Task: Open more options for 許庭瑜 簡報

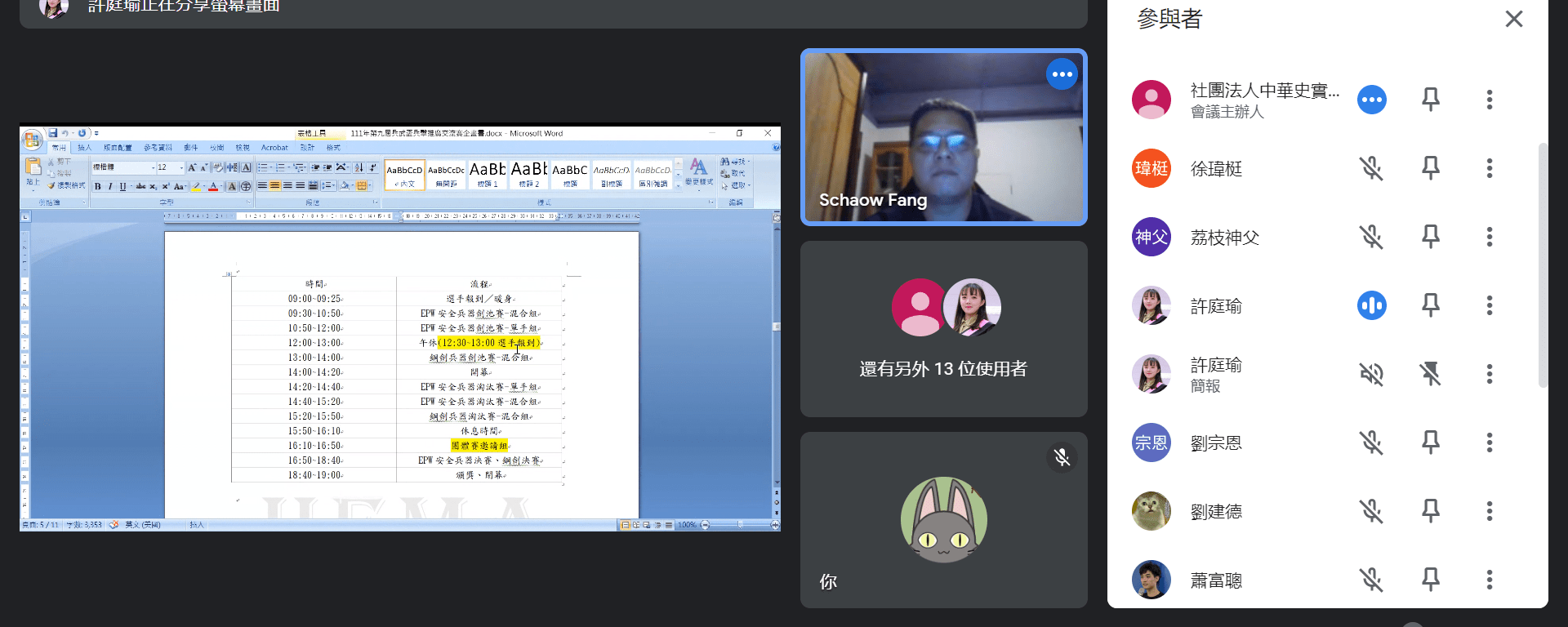Action: click(x=1489, y=374)
